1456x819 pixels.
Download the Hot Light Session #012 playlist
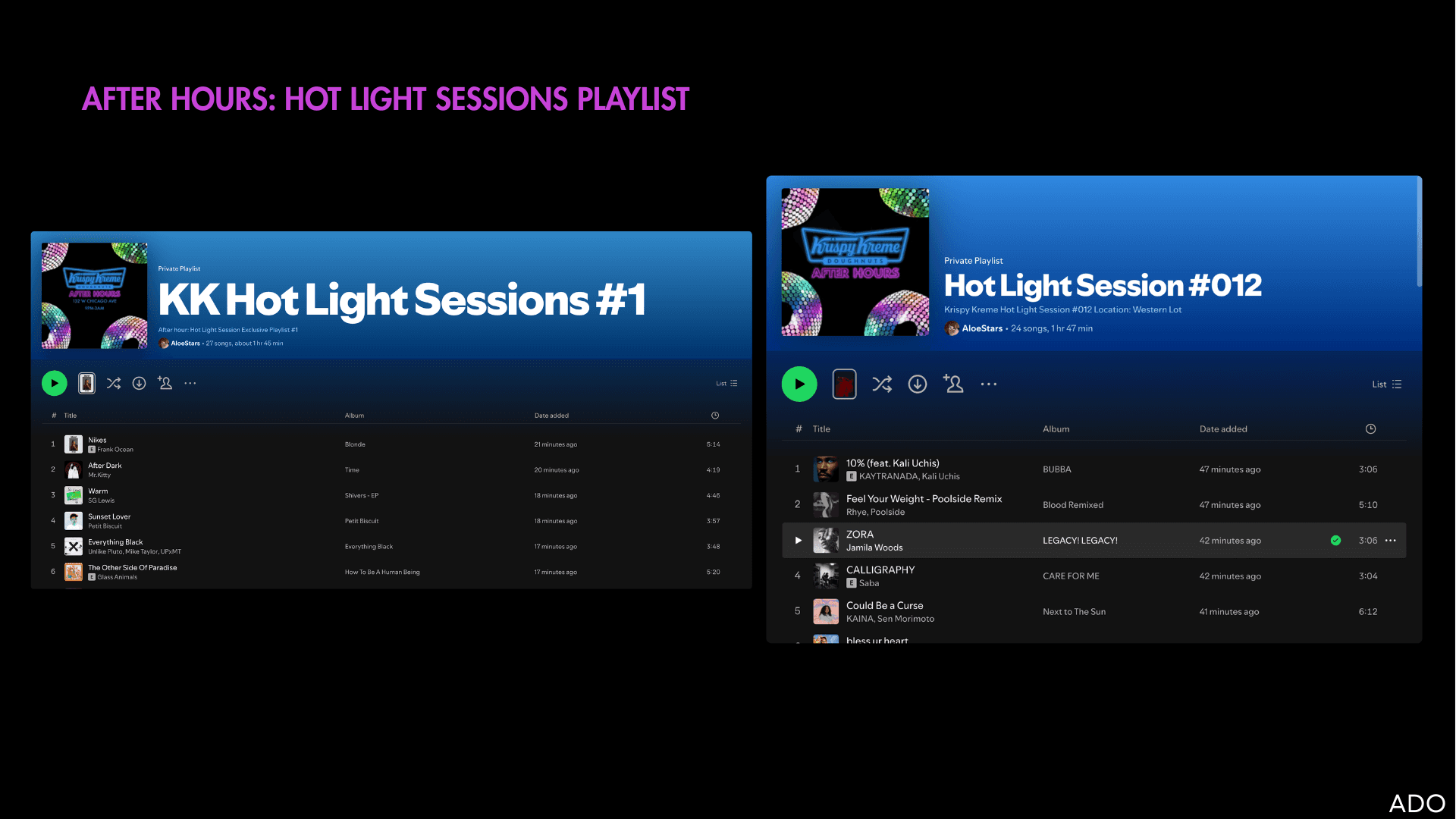click(918, 384)
